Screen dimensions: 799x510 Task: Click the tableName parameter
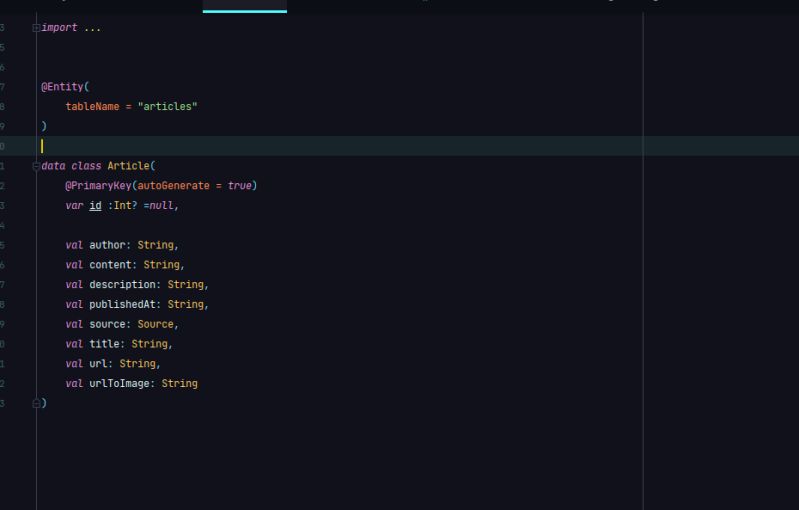click(92, 106)
